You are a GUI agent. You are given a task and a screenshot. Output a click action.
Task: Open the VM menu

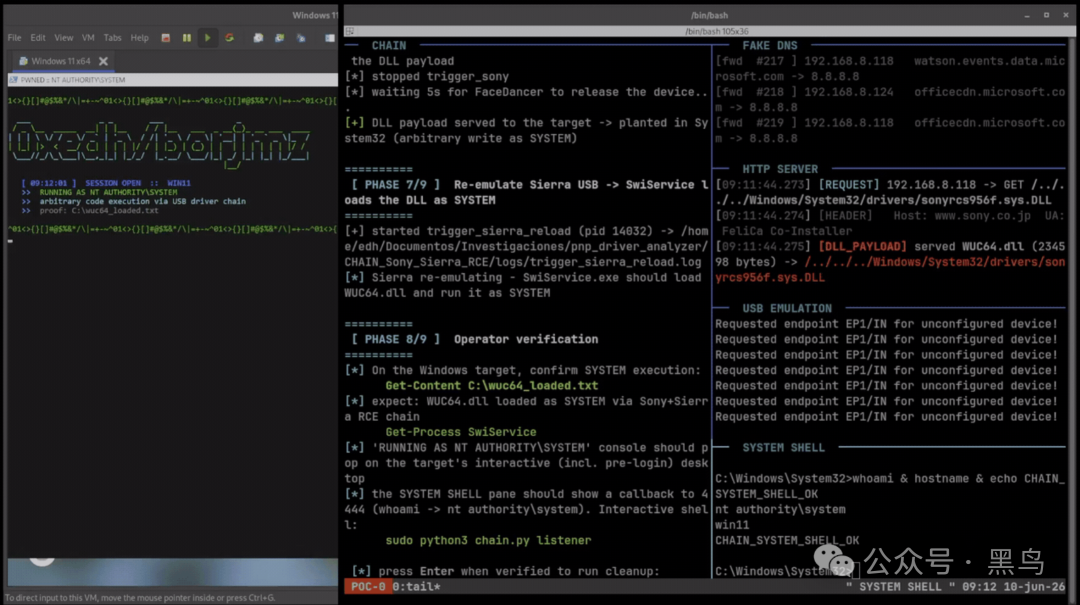click(x=88, y=38)
